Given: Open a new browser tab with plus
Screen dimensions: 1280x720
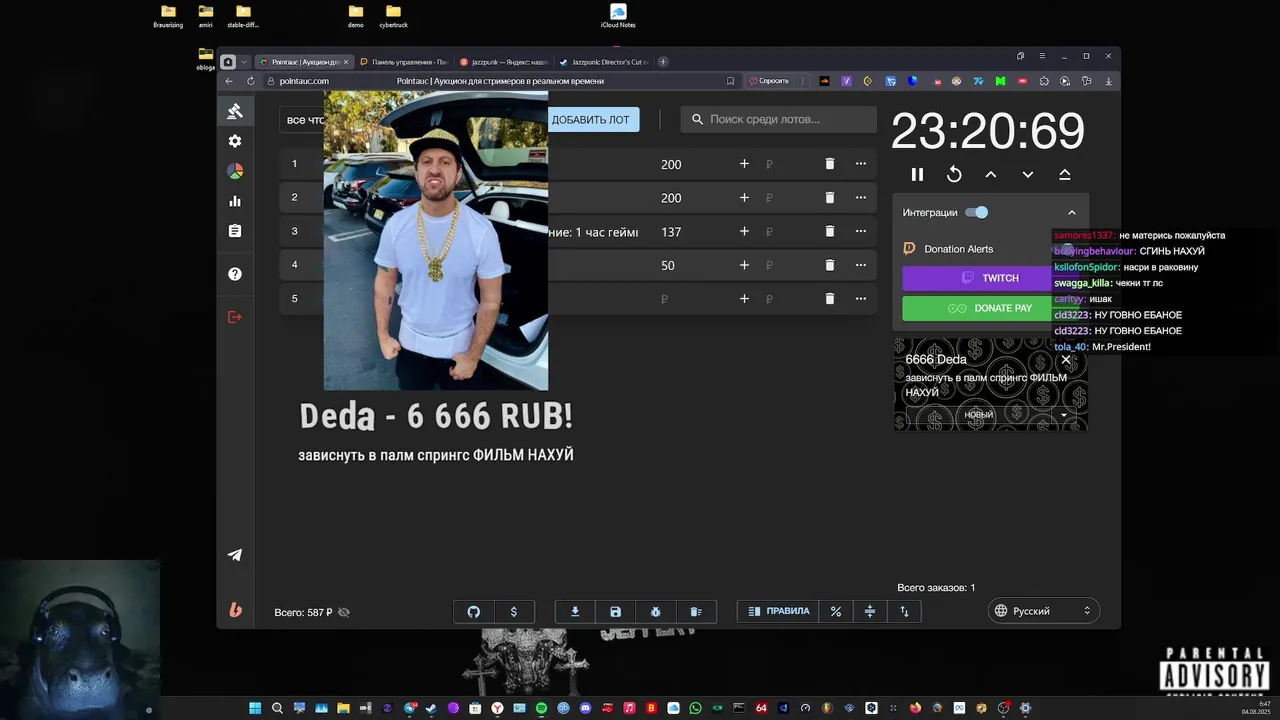Looking at the screenshot, I should point(662,62).
